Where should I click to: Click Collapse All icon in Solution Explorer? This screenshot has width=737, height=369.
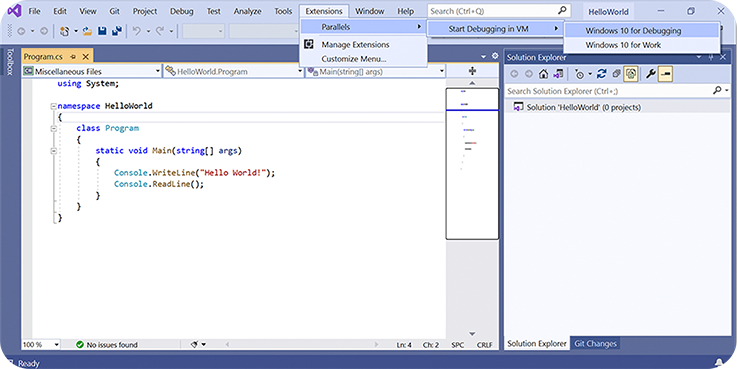point(616,74)
